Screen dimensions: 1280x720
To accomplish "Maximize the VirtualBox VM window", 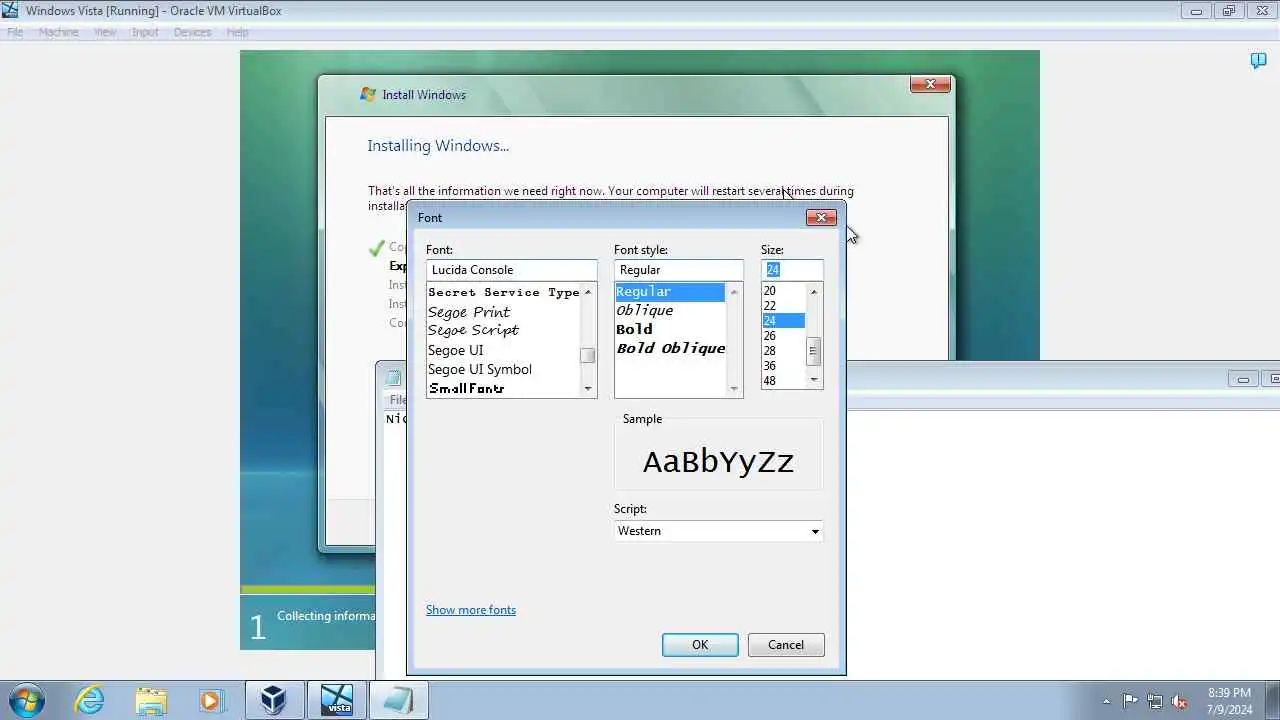I will click(x=1229, y=11).
